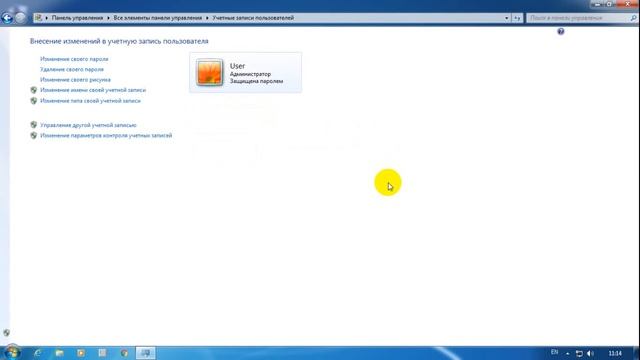Show hidden tray icons arrow
Screen dimensions: 640x360
click(567, 353)
